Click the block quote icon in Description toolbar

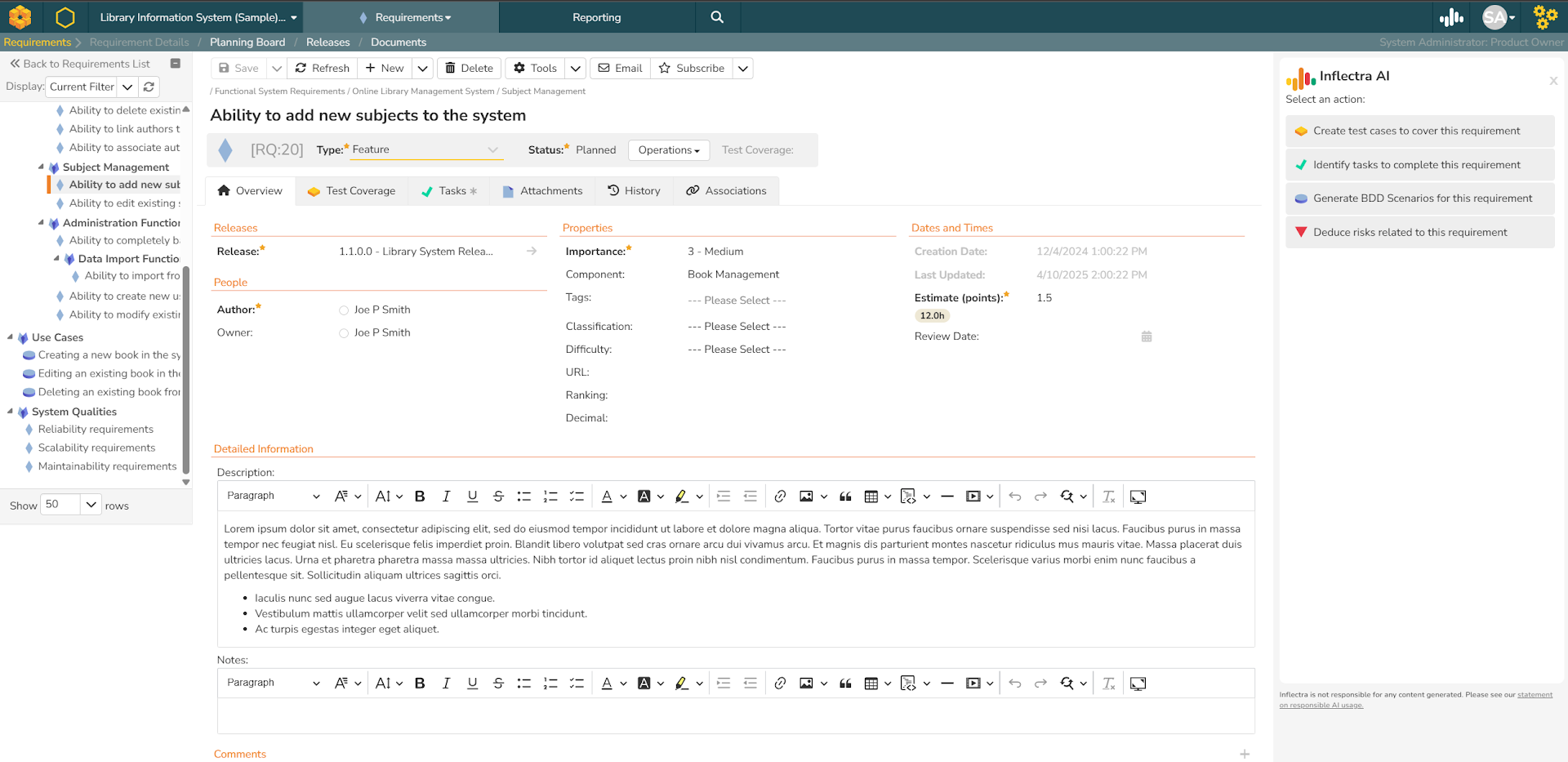click(x=845, y=497)
